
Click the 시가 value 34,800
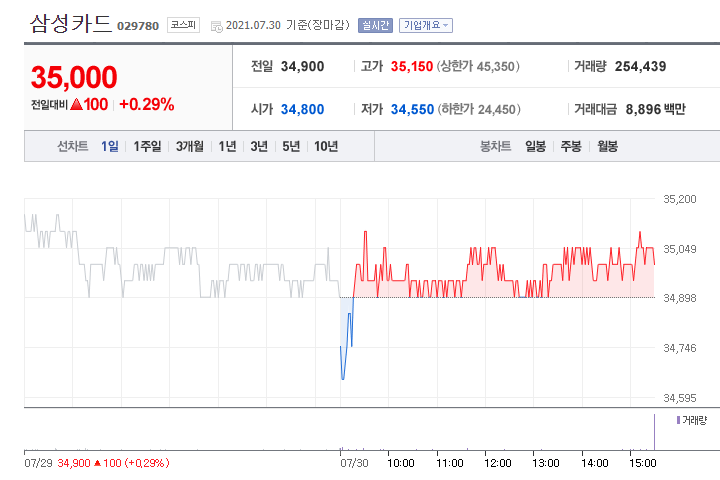tap(302, 109)
